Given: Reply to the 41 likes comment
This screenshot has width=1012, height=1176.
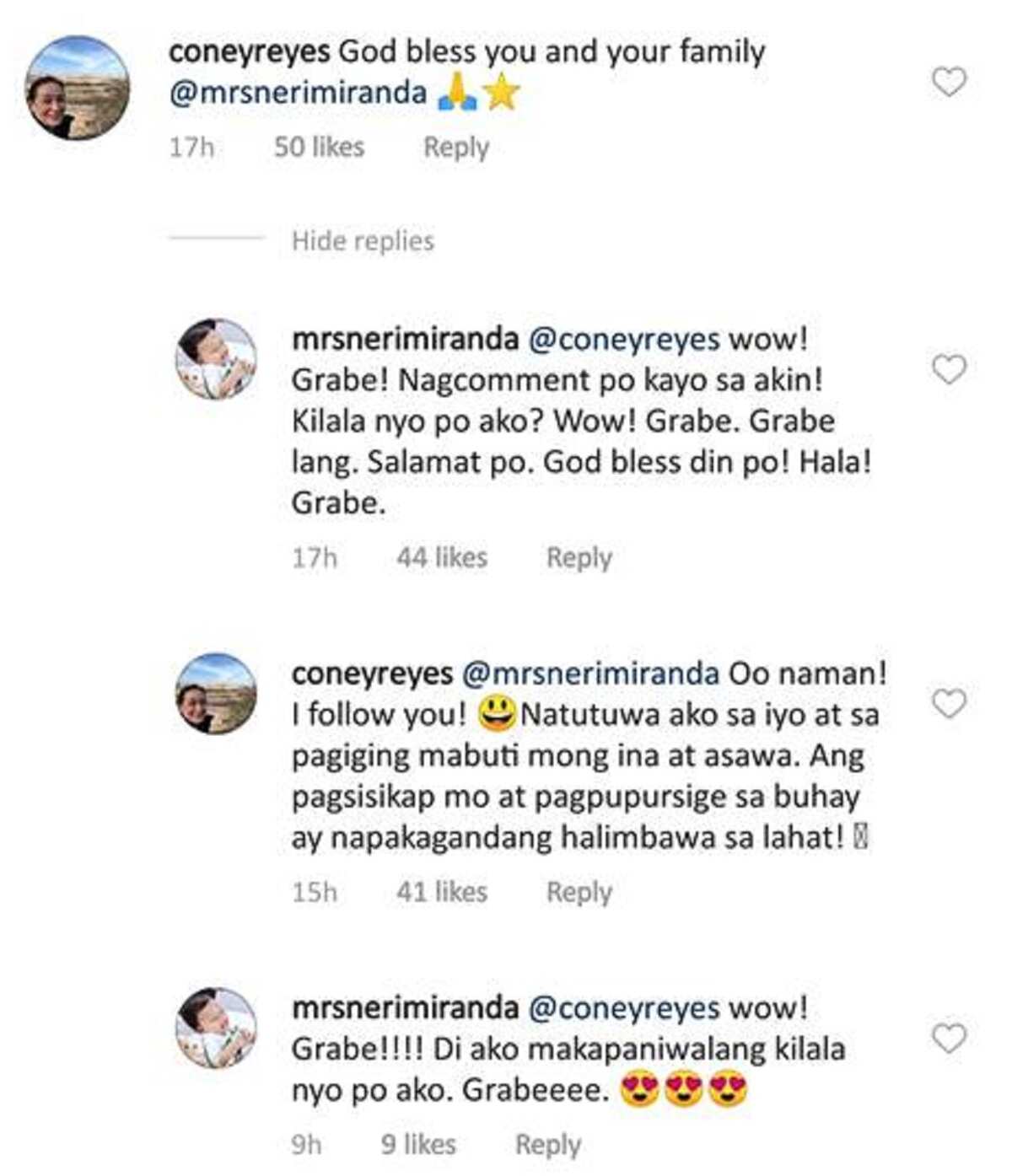Looking at the screenshot, I should click(579, 892).
